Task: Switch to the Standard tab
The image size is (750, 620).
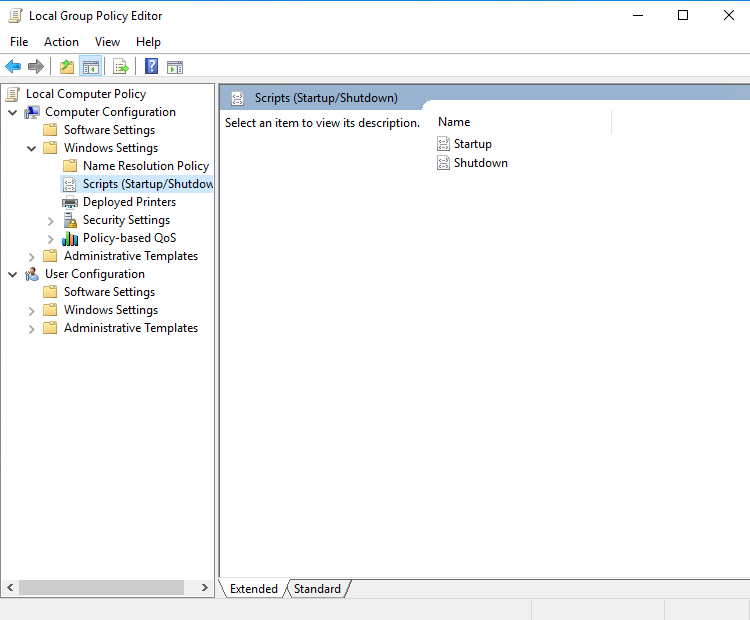Action: 317,589
